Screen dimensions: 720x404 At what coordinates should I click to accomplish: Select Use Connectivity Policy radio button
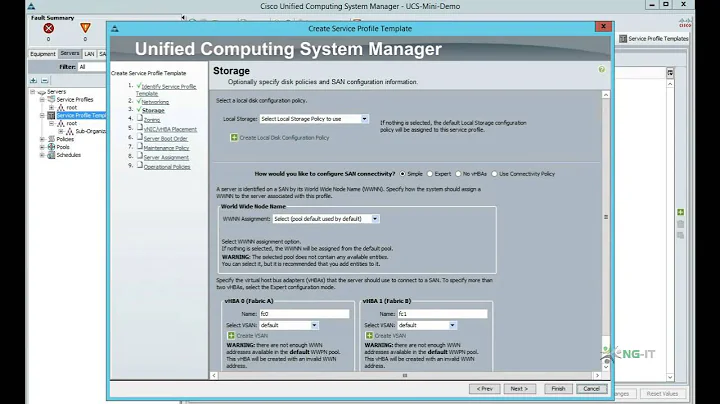[494, 174]
